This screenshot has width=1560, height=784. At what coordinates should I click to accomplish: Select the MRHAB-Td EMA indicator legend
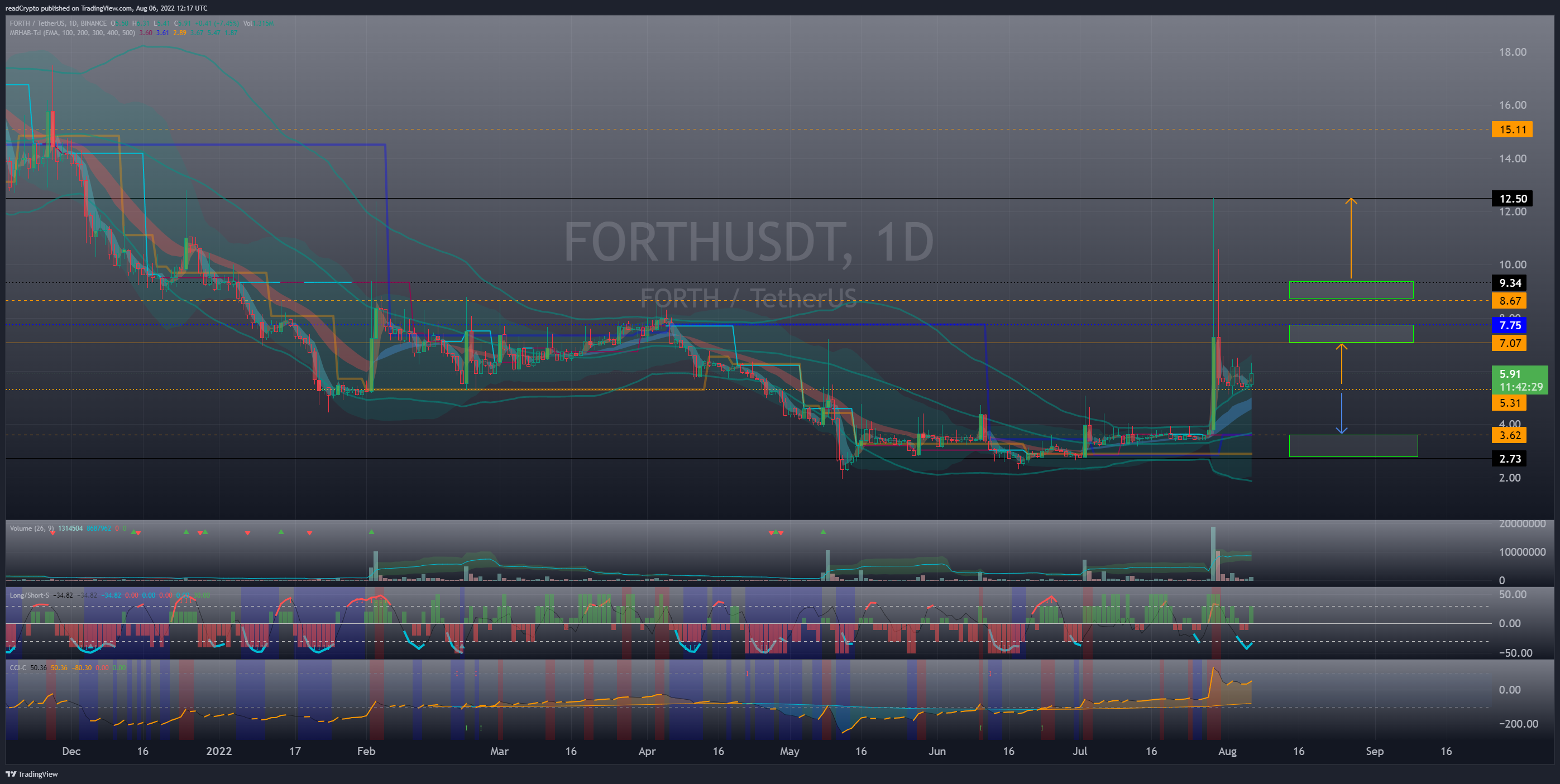[72, 33]
